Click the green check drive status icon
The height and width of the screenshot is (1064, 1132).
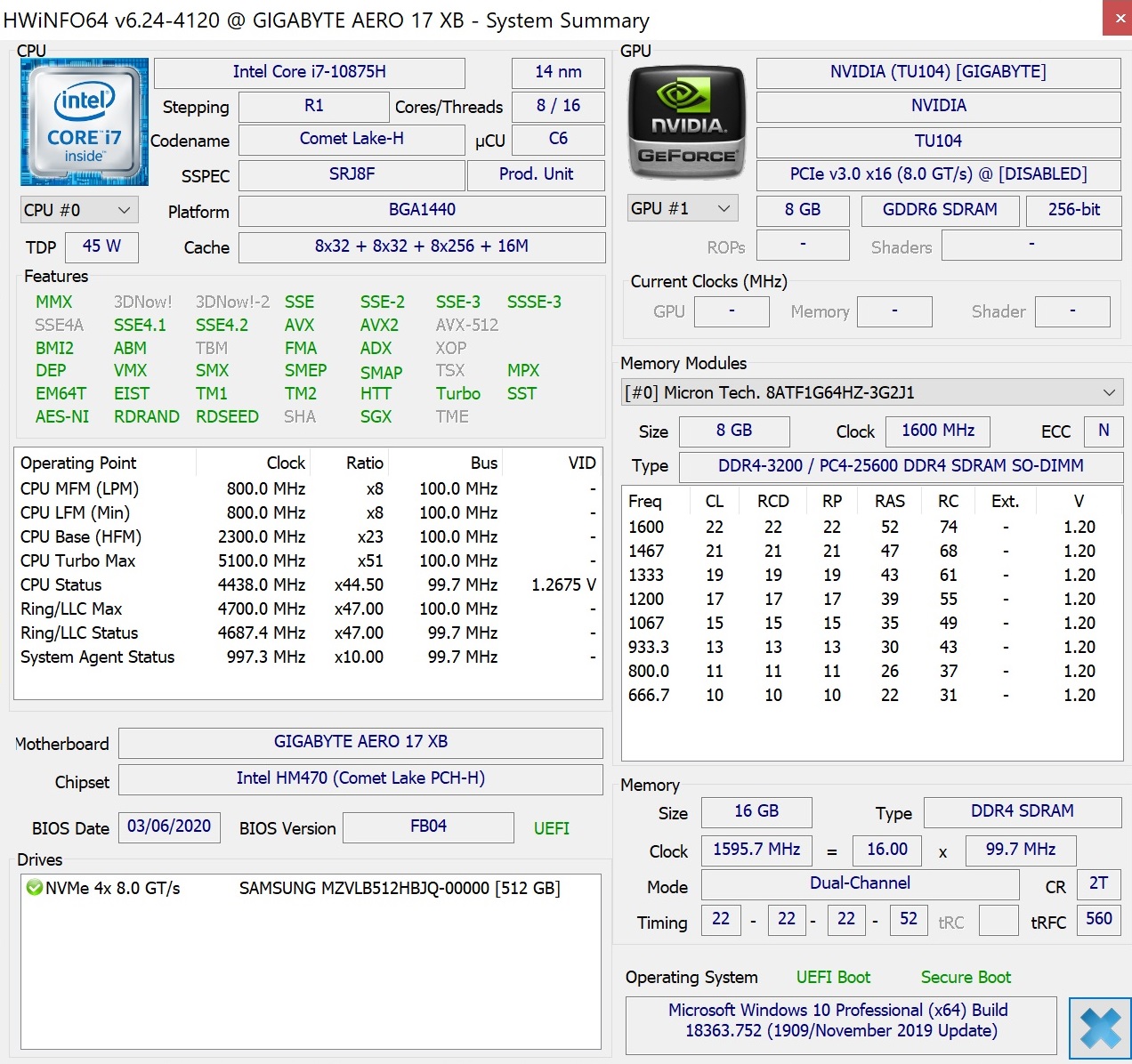coord(34,888)
